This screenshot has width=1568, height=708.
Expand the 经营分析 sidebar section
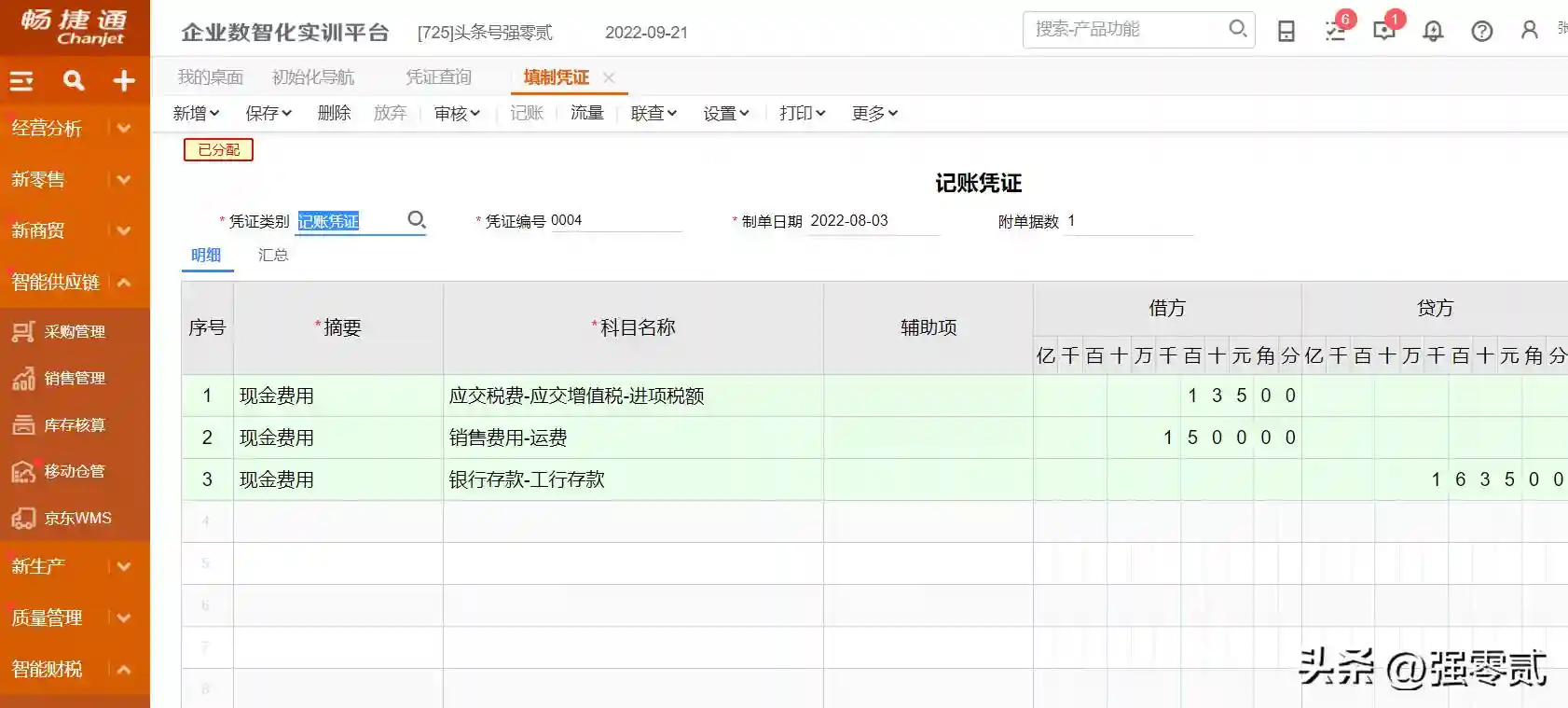point(124,128)
